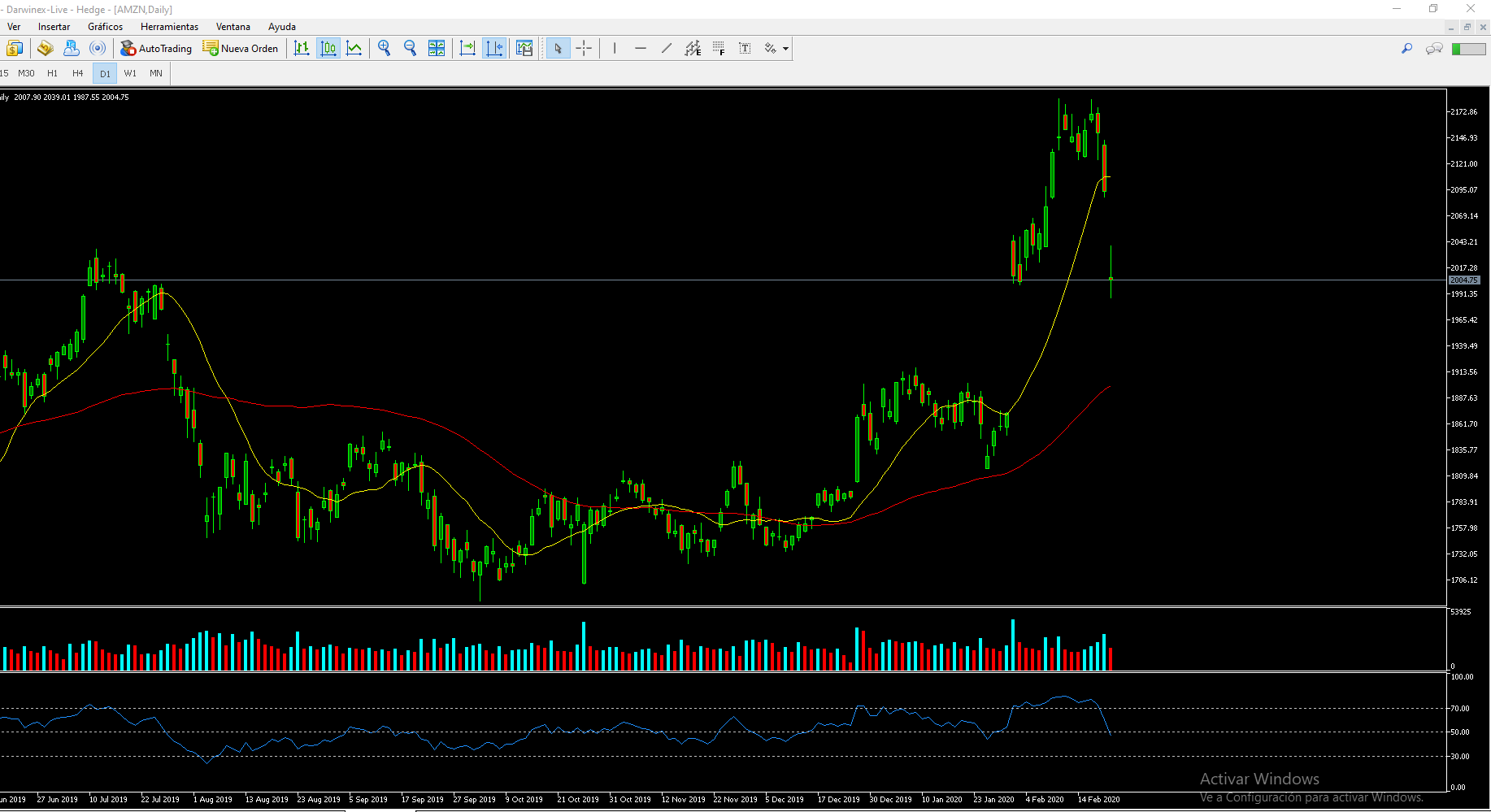The image size is (1491, 812).
Task: Pick the horizontal line drawing tool
Action: coord(641,49)
